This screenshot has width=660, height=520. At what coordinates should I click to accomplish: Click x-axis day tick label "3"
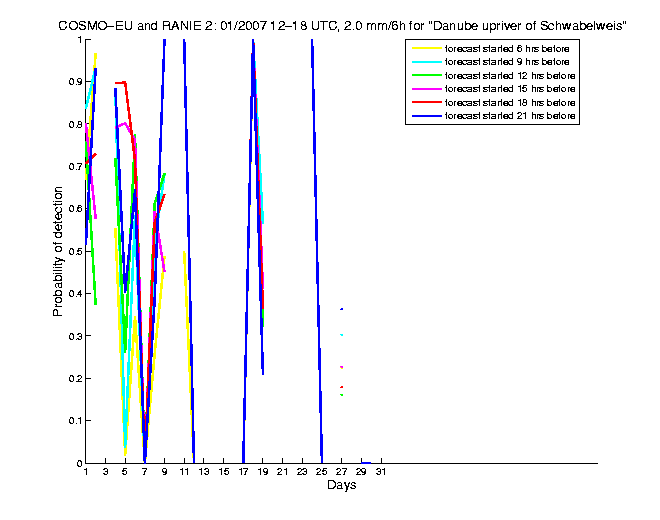(105, 472)
